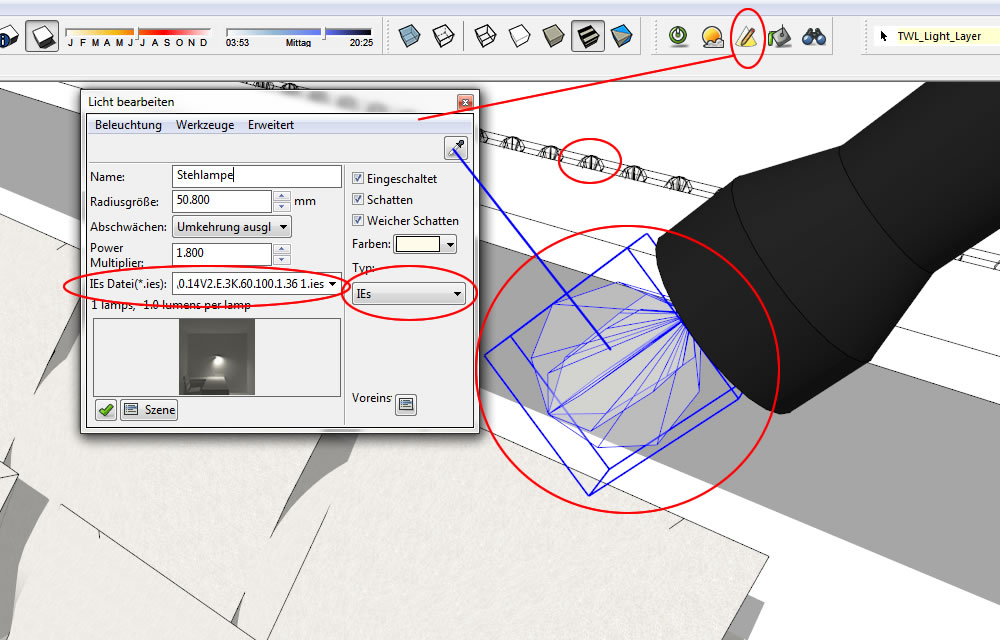Screen dimensions: 1000x640
Task: Open the Farben color swatch picker
Action: coord(425,244)
